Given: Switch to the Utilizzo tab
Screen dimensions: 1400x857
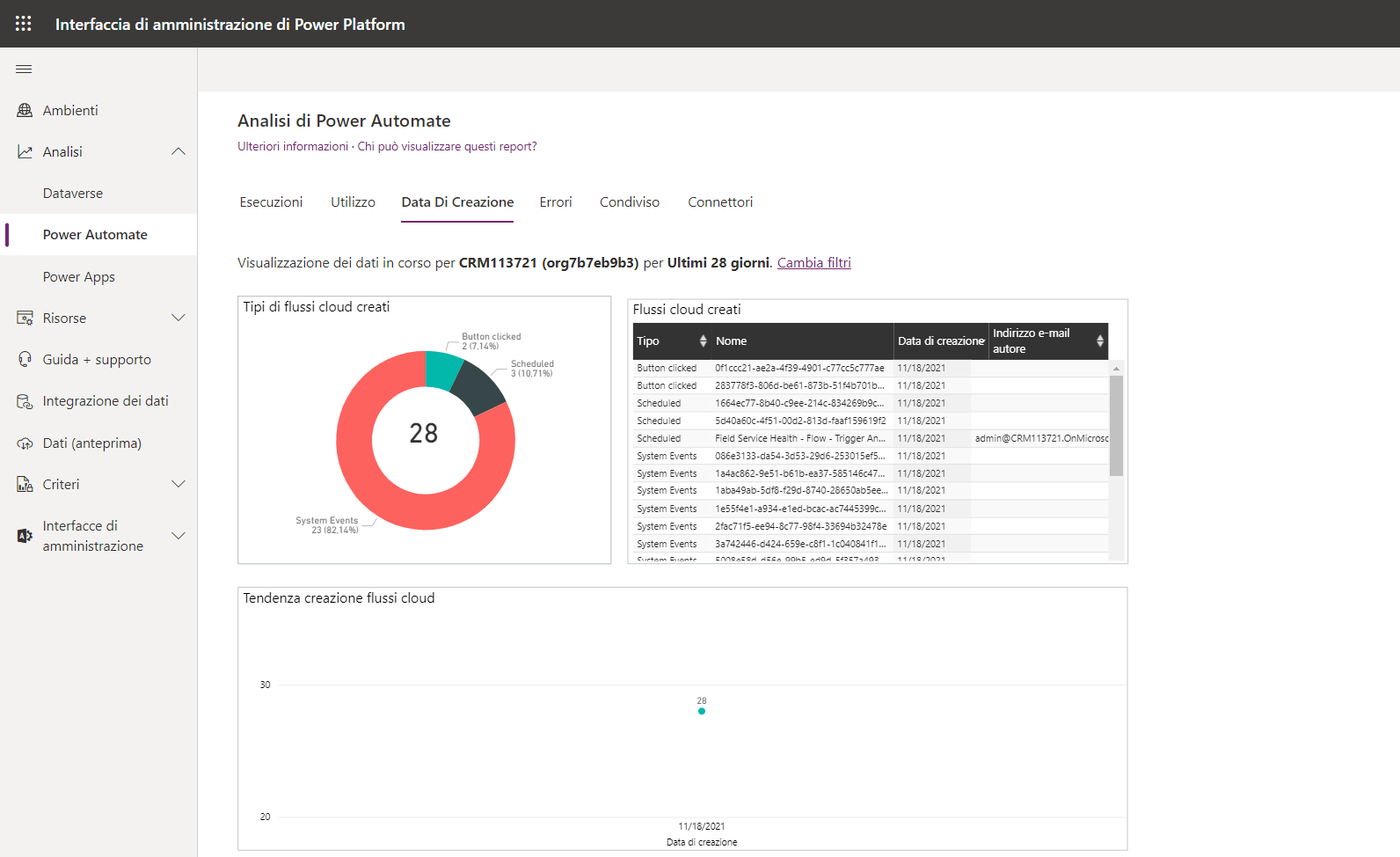Looking at the screenshot, I should (353, 202).
